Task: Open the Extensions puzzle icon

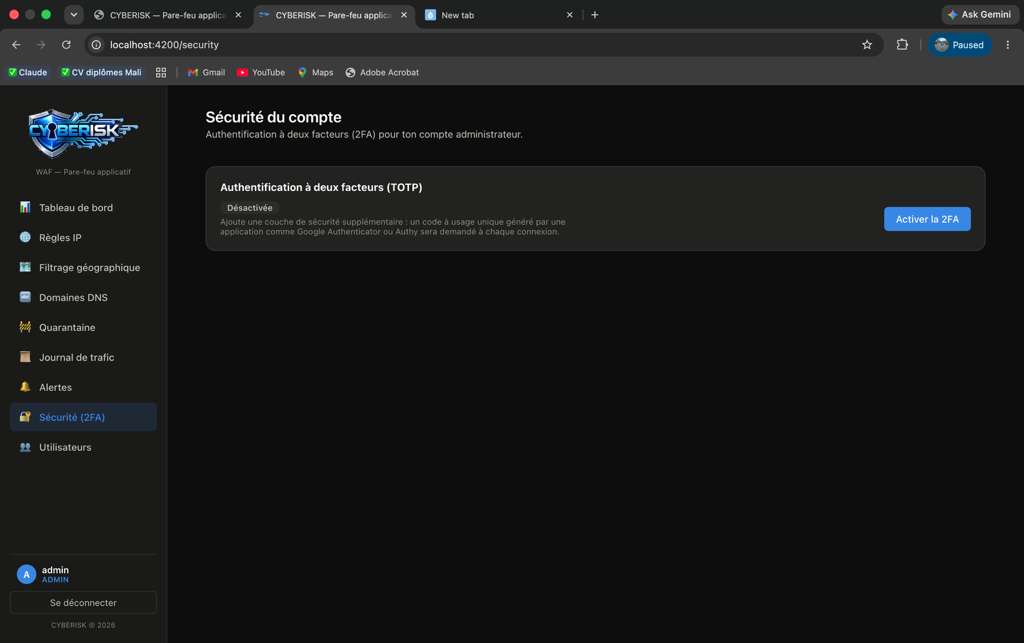Action: point(902,44)
